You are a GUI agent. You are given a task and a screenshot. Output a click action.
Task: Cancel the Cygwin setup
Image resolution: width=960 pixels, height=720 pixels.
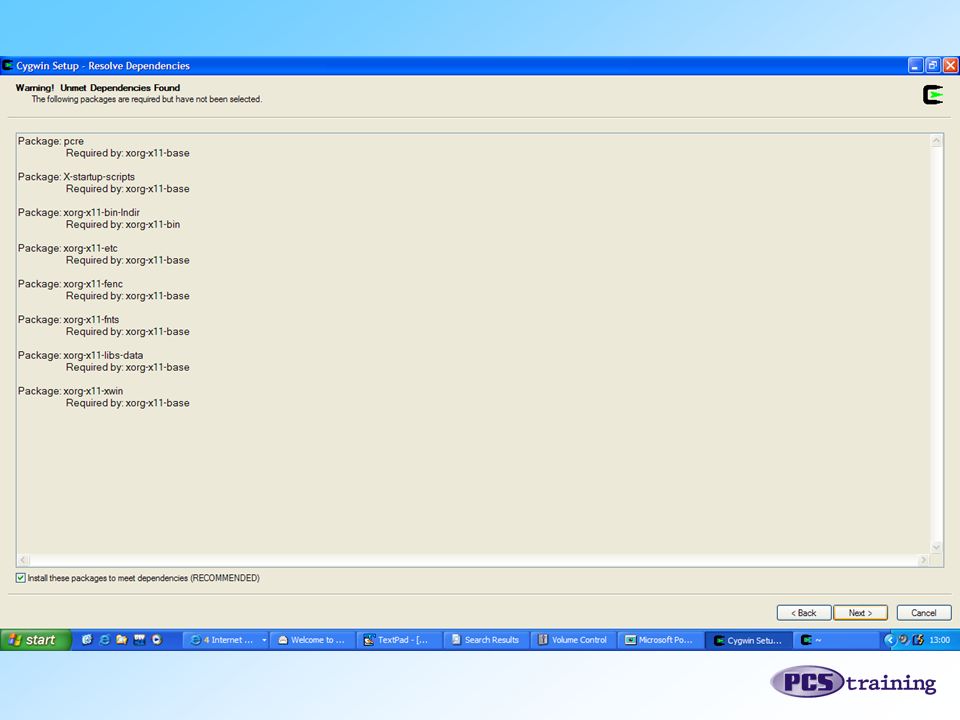click(924, 613)
